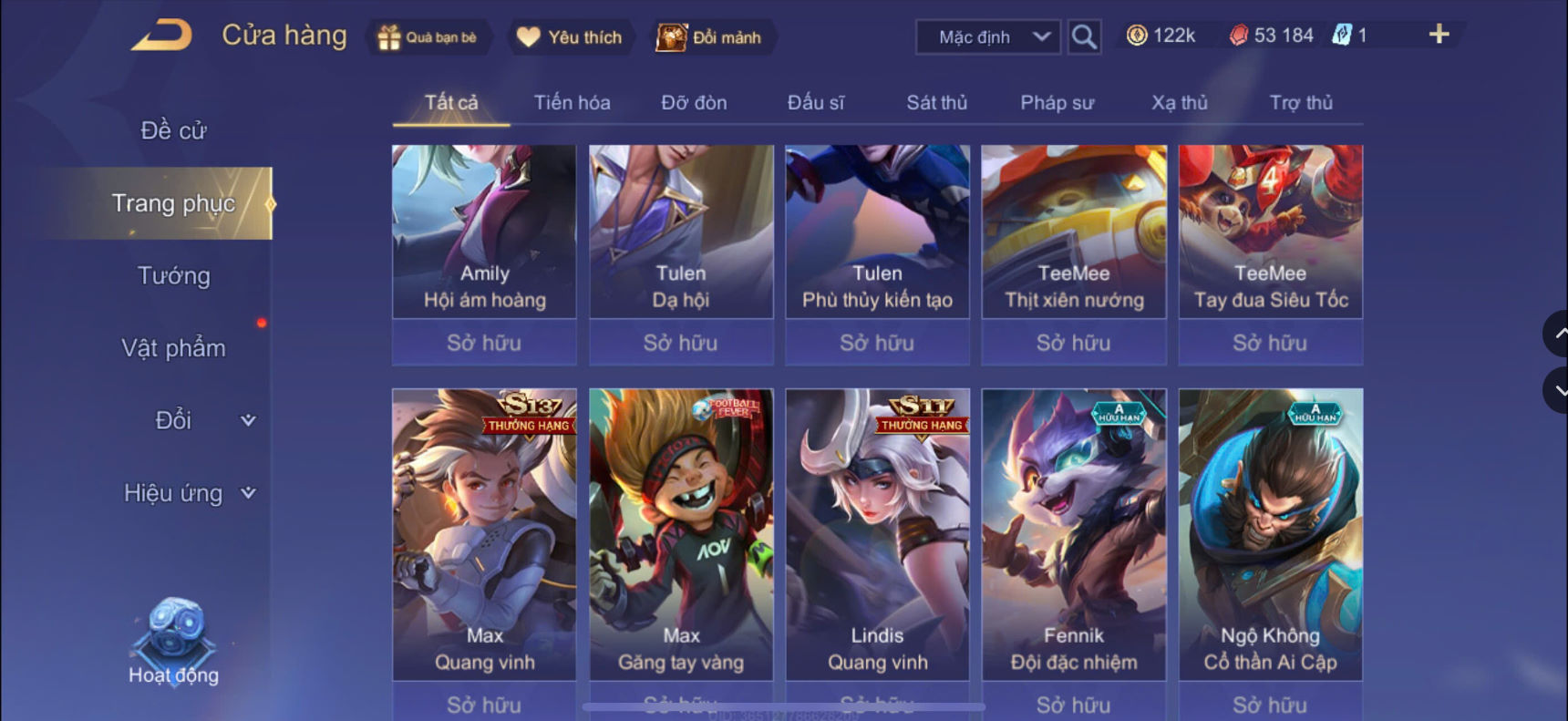The width and height of the screenshot is (1568, 721).
Task: Open Ngộ Không Cổ thần Ai Cập card
Action: tap(1271, 535)
